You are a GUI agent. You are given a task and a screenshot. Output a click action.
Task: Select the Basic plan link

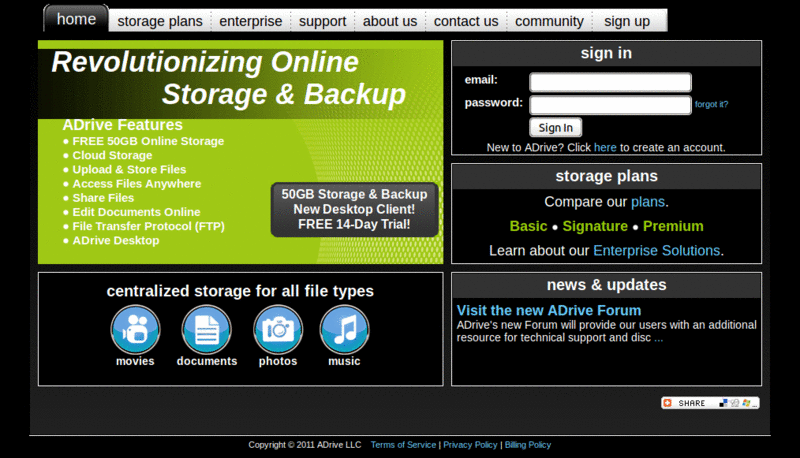tap(529, 226)
